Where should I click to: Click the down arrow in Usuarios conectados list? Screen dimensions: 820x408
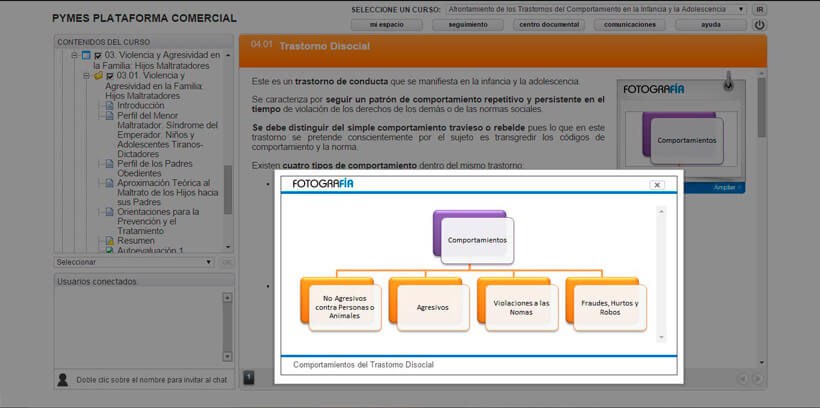[x=227, y=356]
